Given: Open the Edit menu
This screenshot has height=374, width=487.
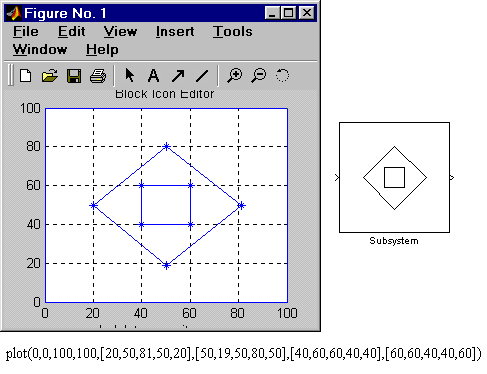Looking at the screenshot, I should coord(71,32).
